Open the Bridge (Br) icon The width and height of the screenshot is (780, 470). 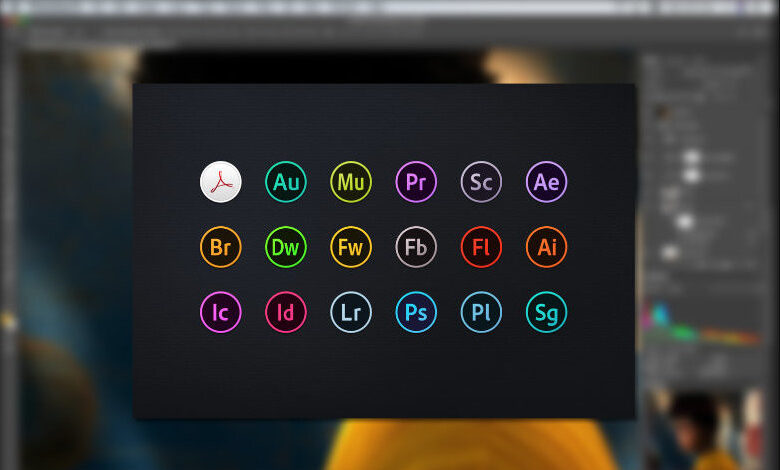pos(221,247)
